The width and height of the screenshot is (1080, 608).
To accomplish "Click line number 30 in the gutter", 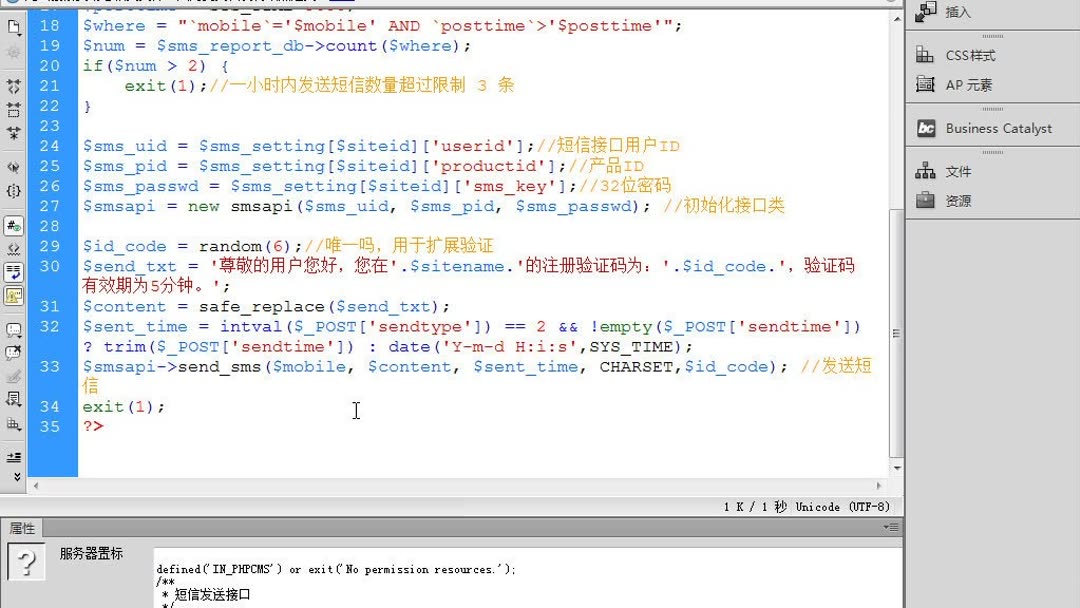I will [51, 266].
